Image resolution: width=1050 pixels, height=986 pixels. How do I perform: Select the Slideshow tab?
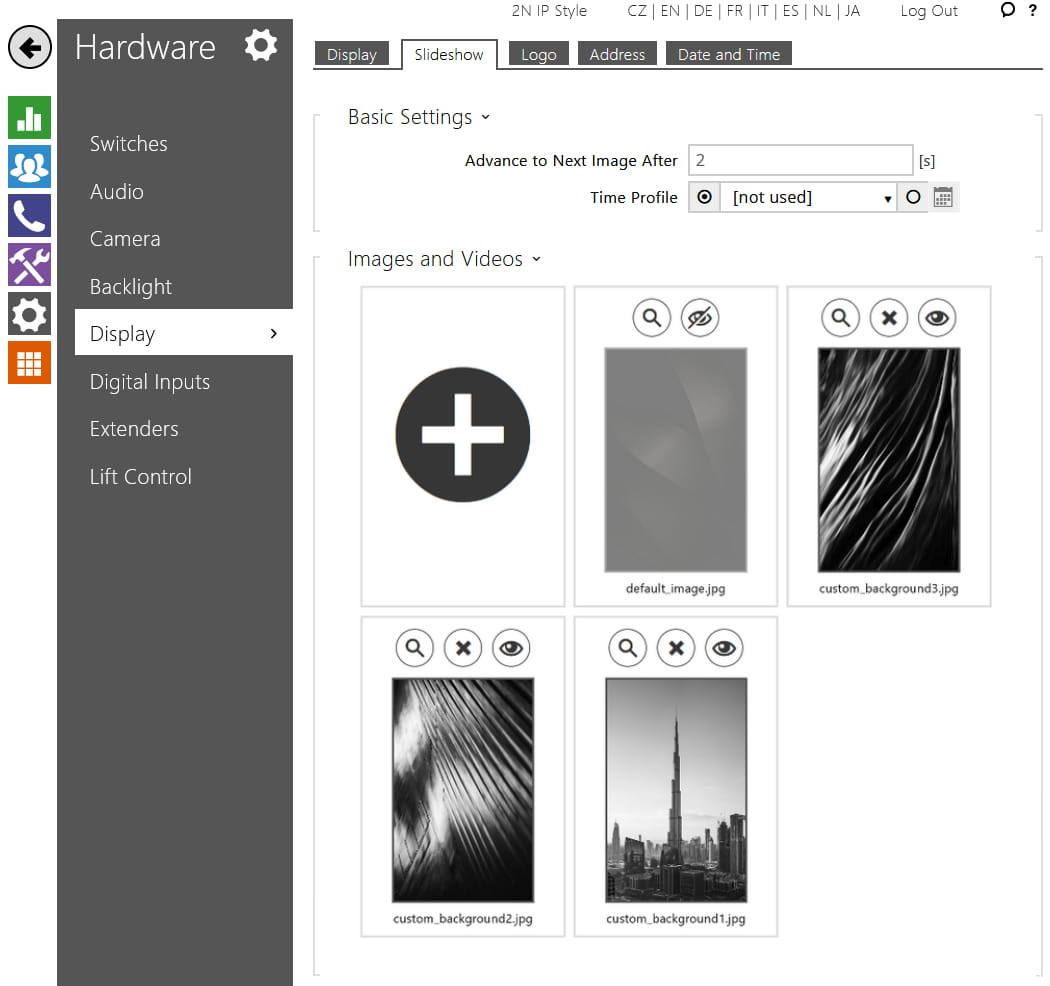coord(449,54)
